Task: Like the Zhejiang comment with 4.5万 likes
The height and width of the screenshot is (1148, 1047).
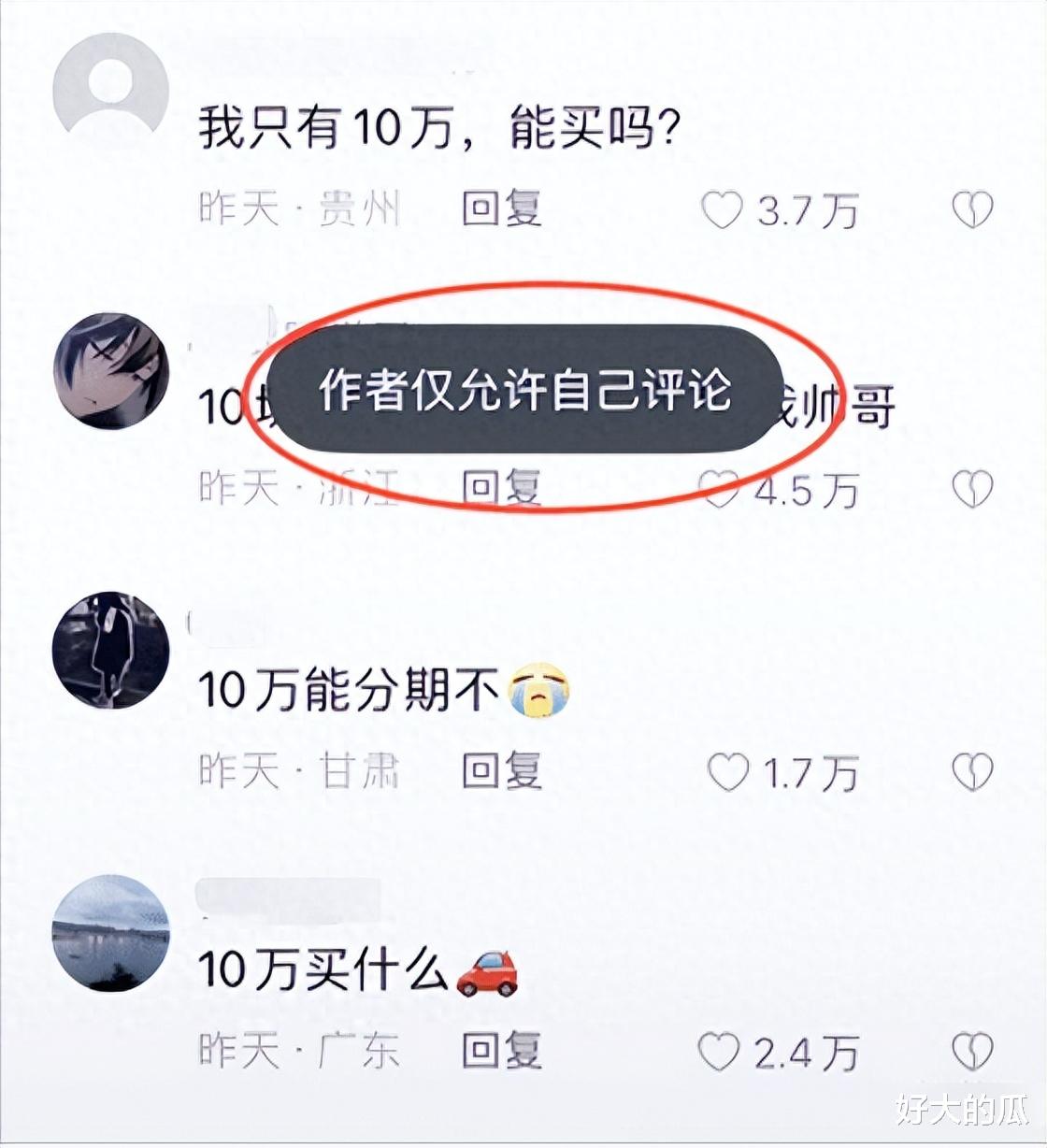Action: 720,489
